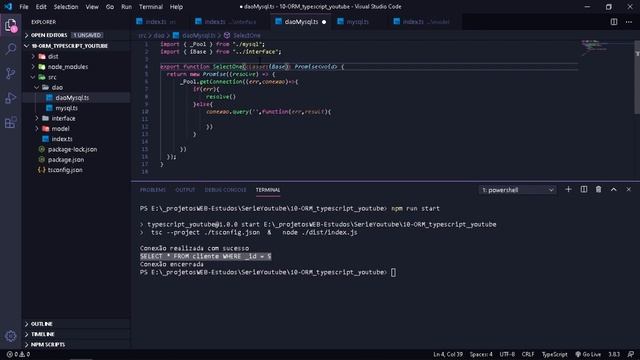The width and height of the screenshot is (640, 360).
Task: Open the Help menu
Action: point(176,7)
